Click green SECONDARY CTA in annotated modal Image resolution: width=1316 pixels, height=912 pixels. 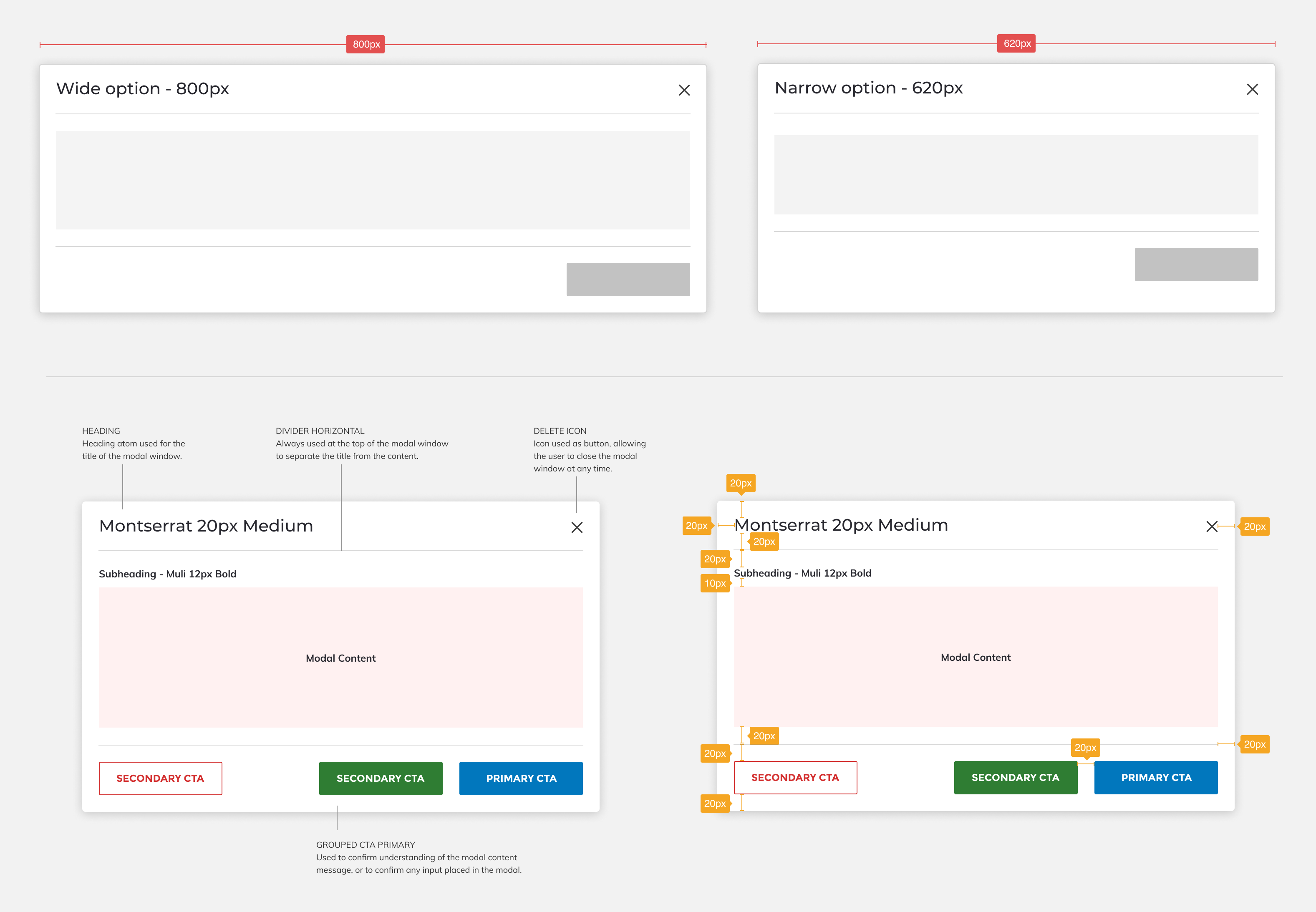(x=1016, y=777)
